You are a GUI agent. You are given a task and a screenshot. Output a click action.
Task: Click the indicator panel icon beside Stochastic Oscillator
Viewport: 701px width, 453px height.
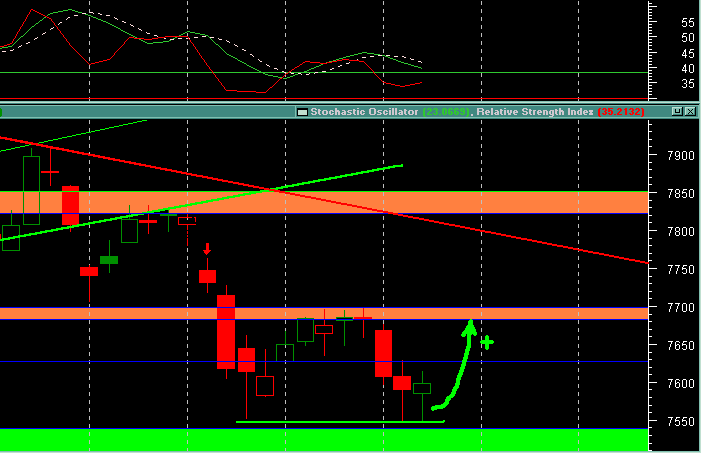tap(302, 112)
